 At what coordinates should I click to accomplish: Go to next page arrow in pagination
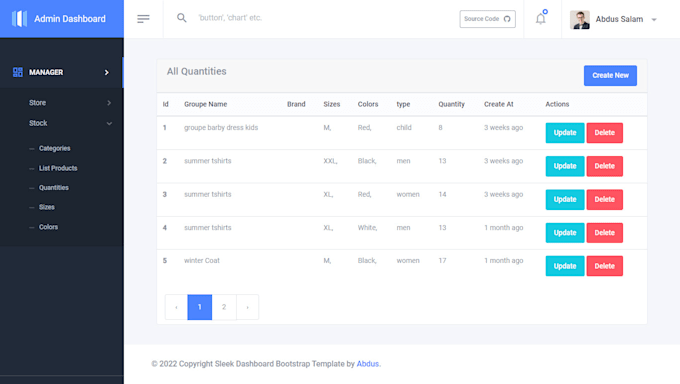point(248,307)
